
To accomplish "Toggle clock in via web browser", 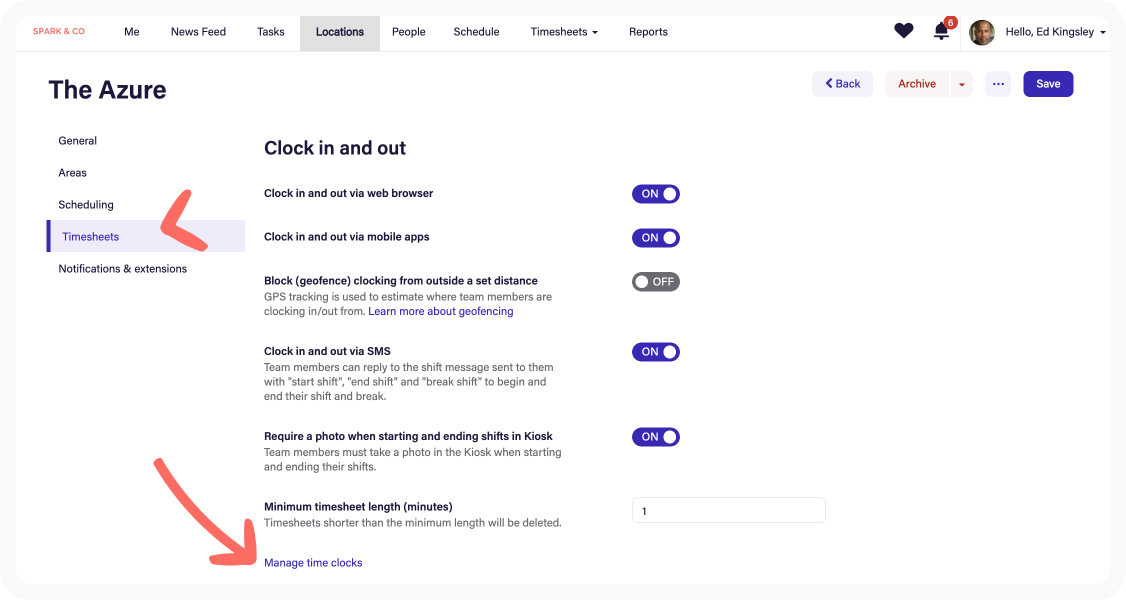I will 655,194.
